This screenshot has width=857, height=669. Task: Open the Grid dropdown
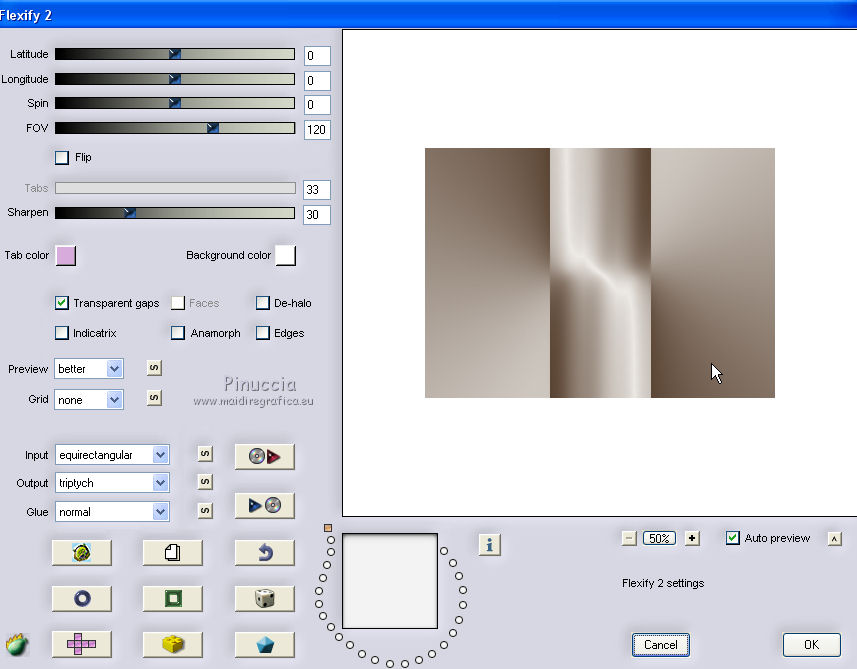(89, 400)
